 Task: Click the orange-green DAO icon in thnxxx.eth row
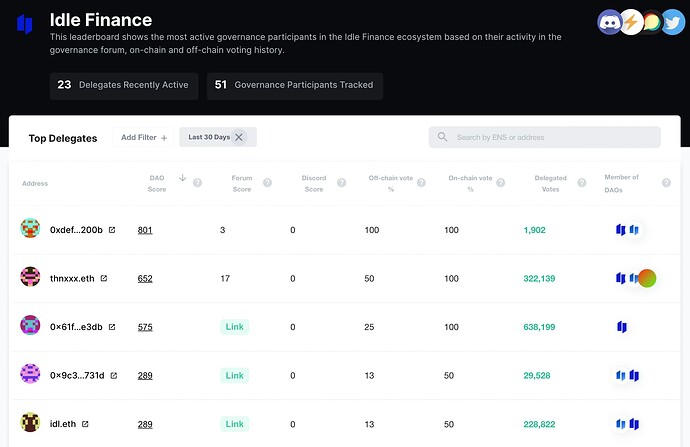coord(647,278)
